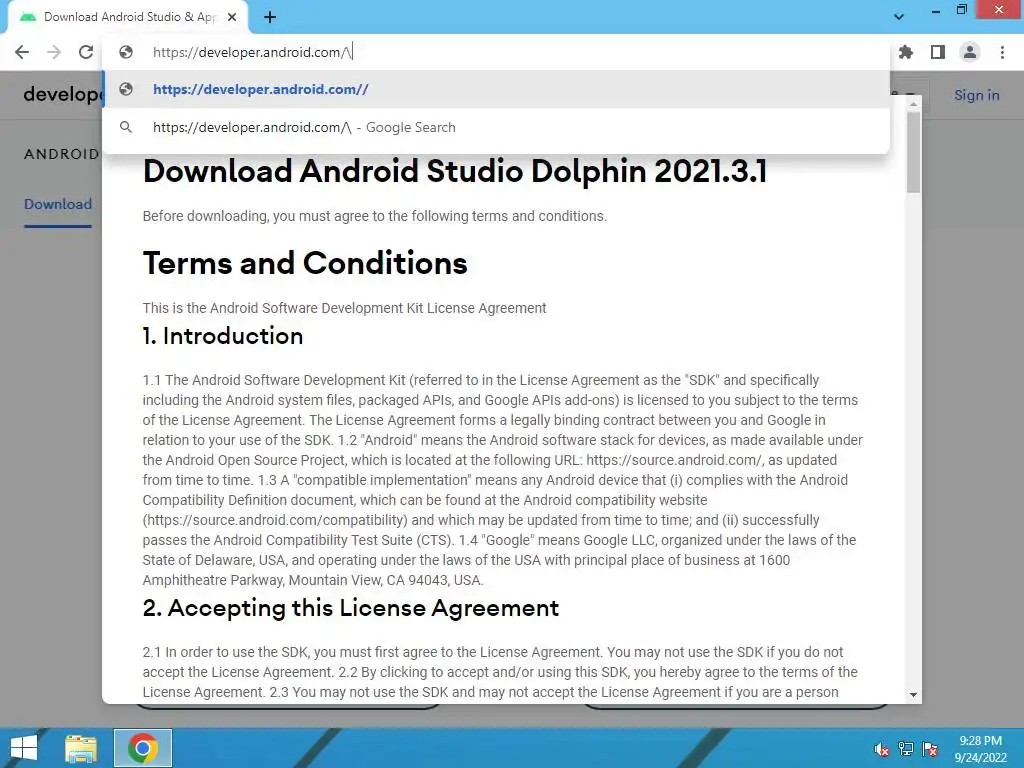This screenshot has width=1024, height=768.
Task: Open the Action Center flag tray icon
Action: (930, 749)
